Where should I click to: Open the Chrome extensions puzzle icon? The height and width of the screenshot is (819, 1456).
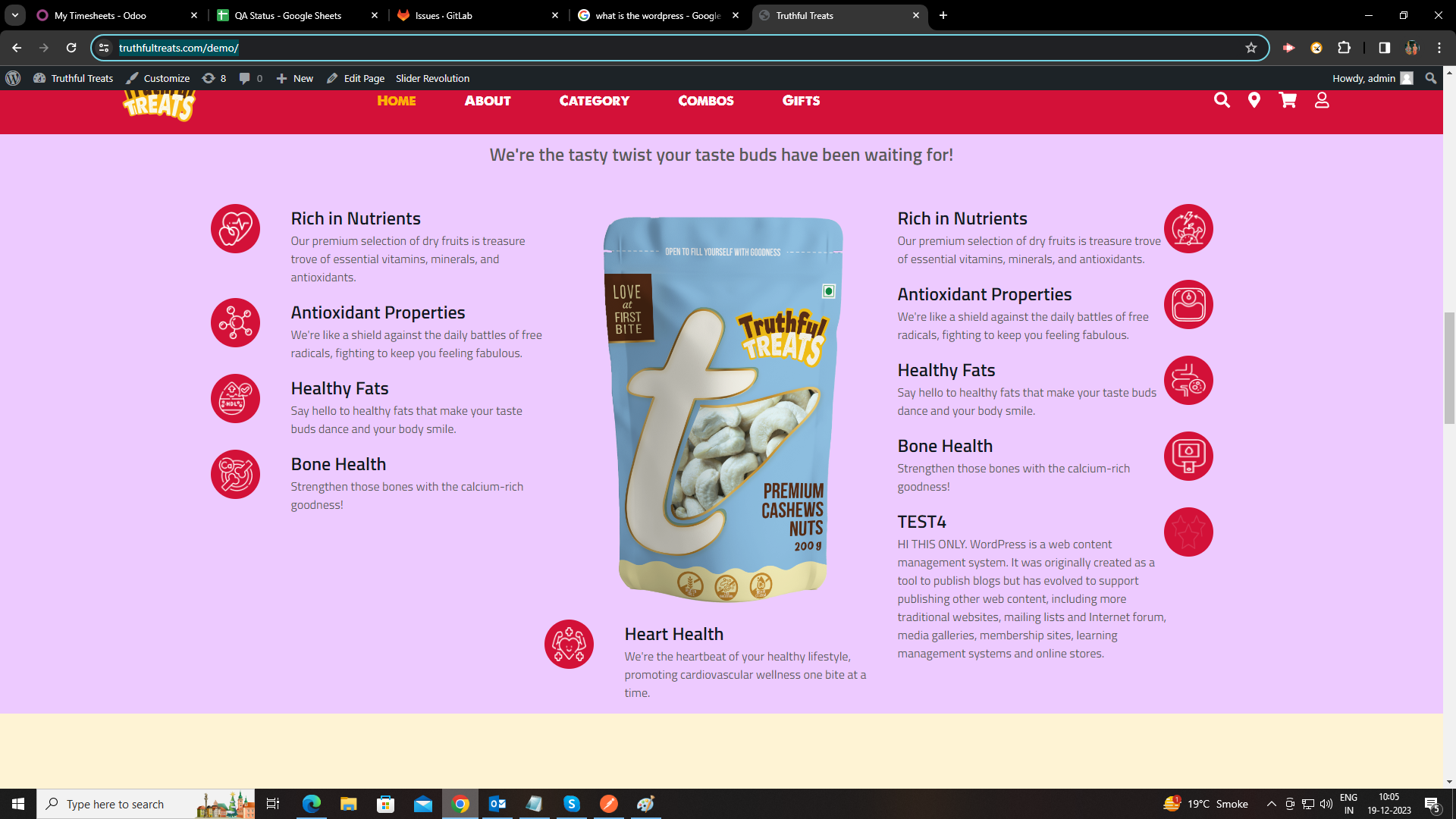(x=1344, y=48)
